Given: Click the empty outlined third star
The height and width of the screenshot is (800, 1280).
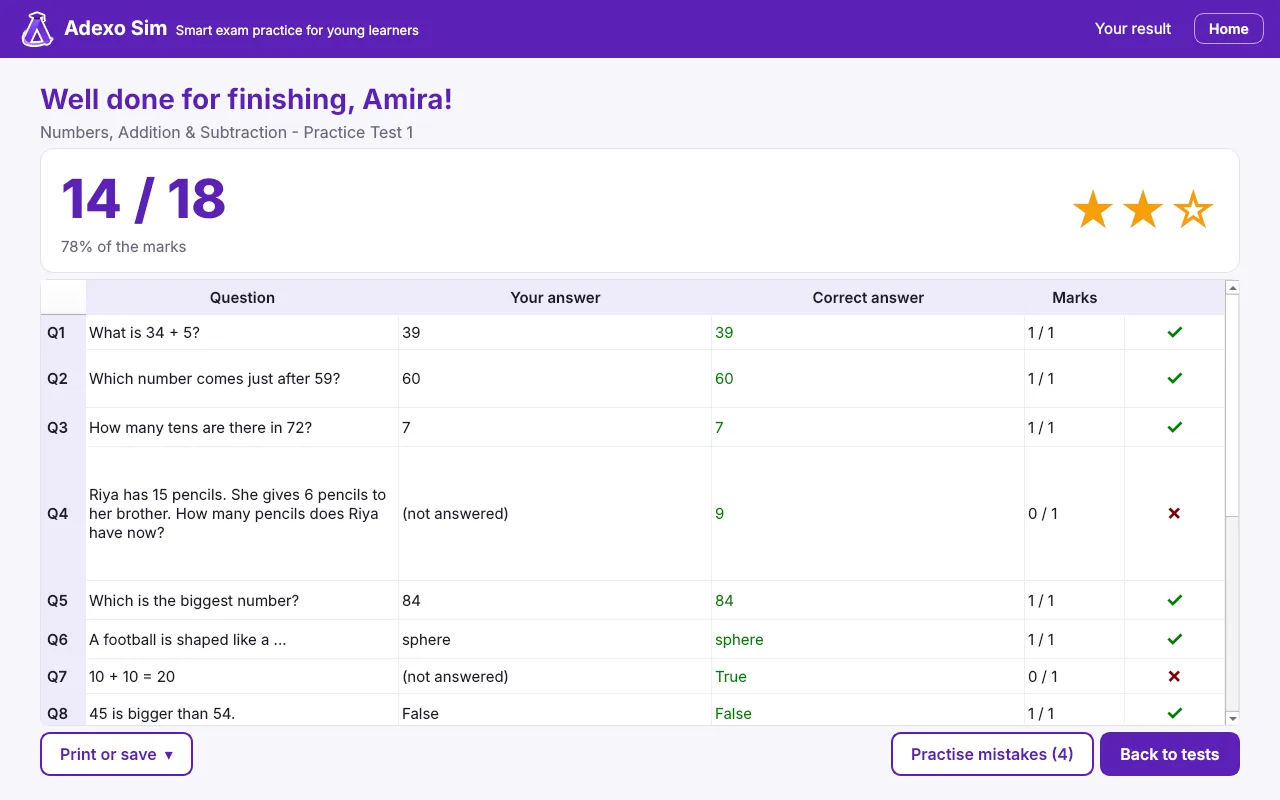Looking at the screenshot, I should pos(1193,210).
